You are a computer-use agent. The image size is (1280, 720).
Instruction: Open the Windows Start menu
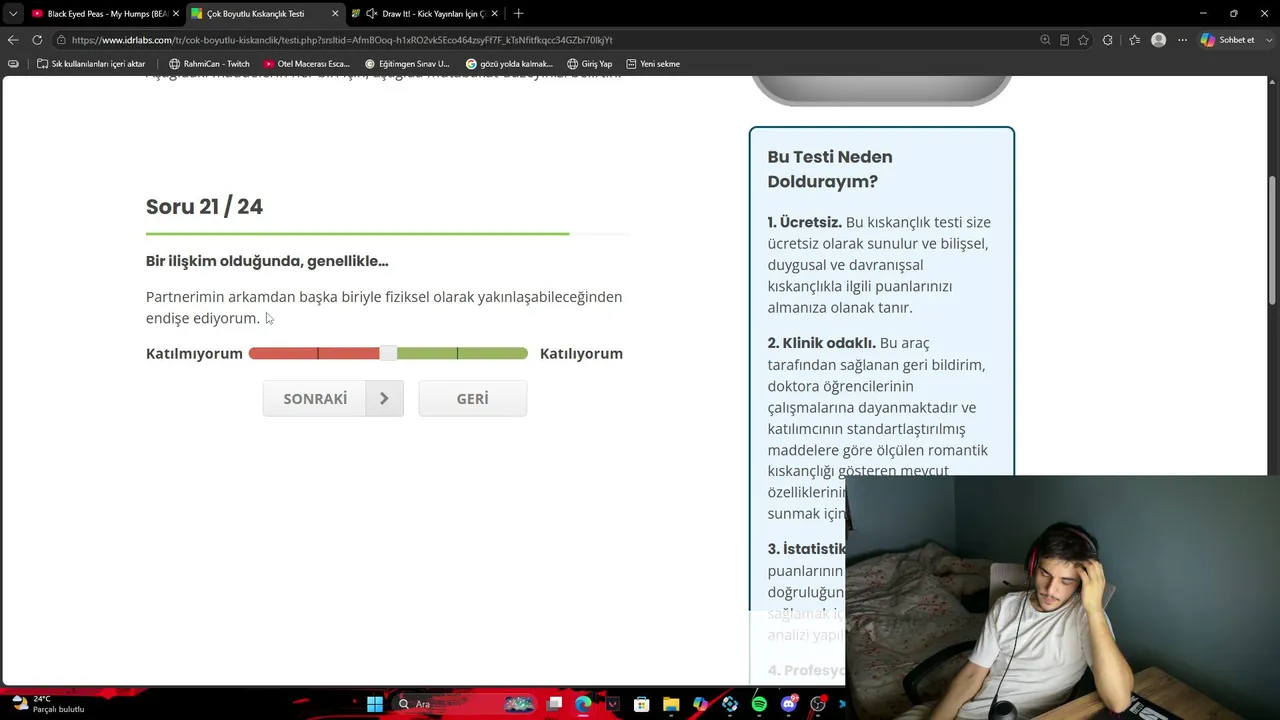[375, 704]
